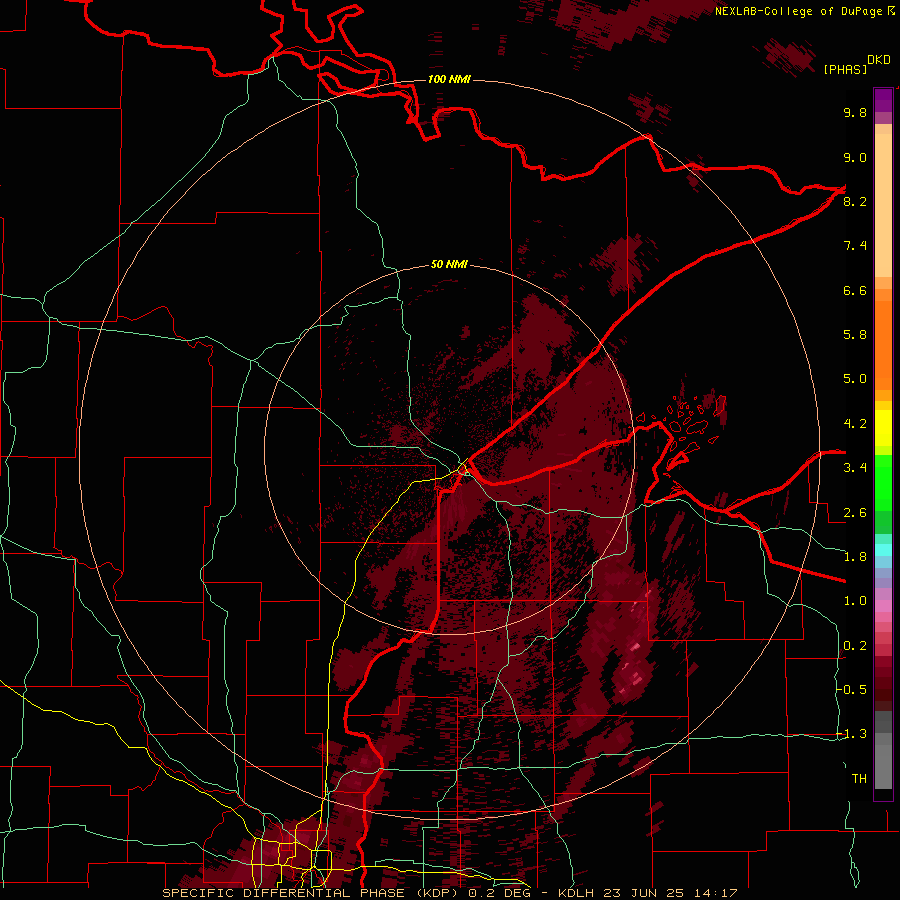Image resolution: width=900 pixels, height=900 pixels.
Task: Click the cyan segment of color bar
Action: (883, 550)
